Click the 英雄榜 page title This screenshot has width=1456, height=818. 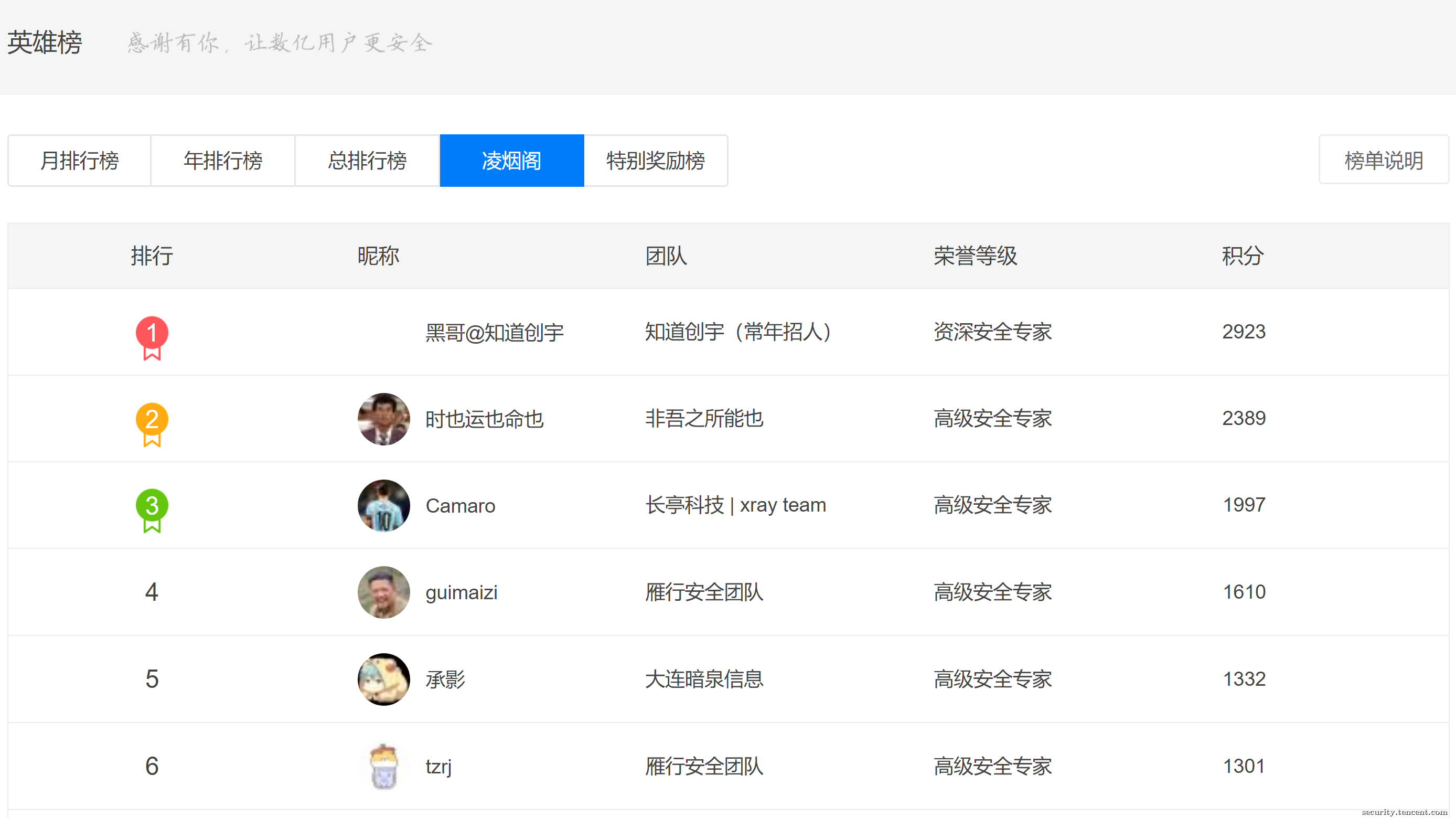pyautogui.click(x=45, y=43)
